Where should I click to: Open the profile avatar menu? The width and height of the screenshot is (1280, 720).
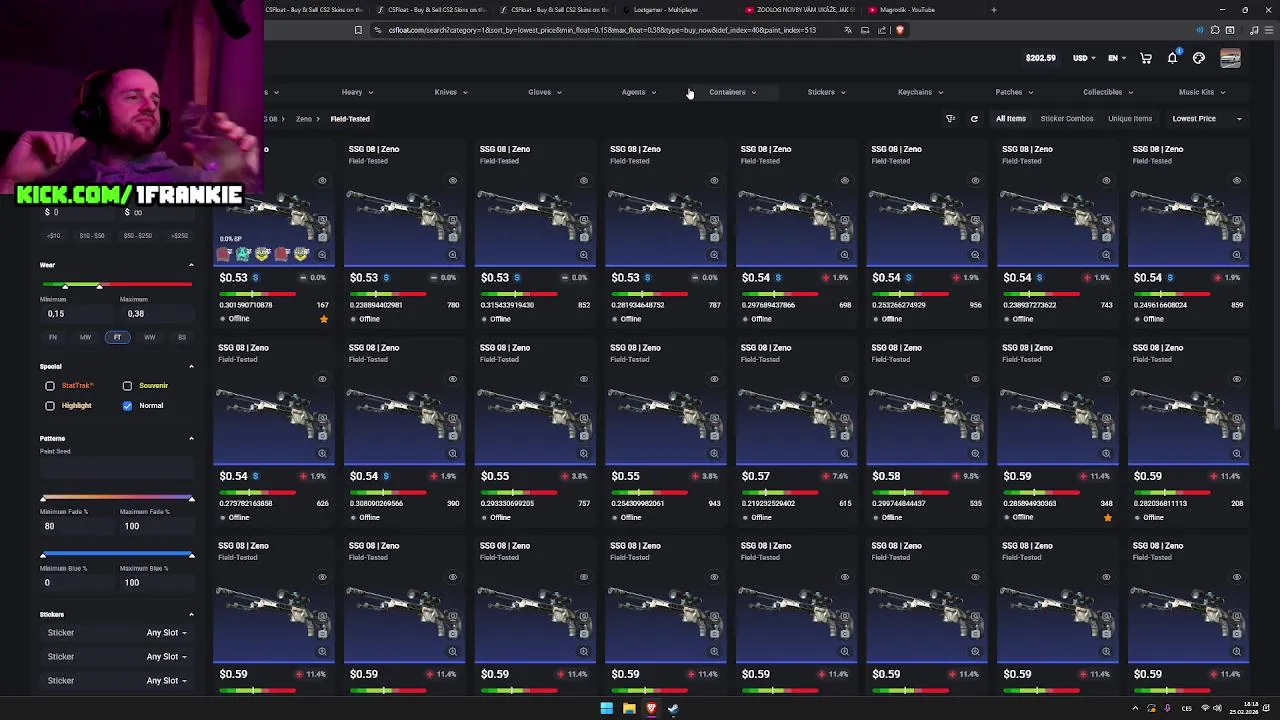1230,58
